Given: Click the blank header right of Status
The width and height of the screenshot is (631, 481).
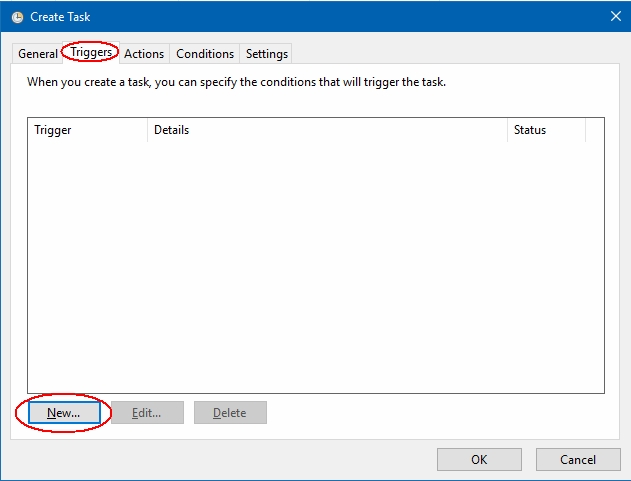Looking at the screenshot, I should click(x=595, y=130).
